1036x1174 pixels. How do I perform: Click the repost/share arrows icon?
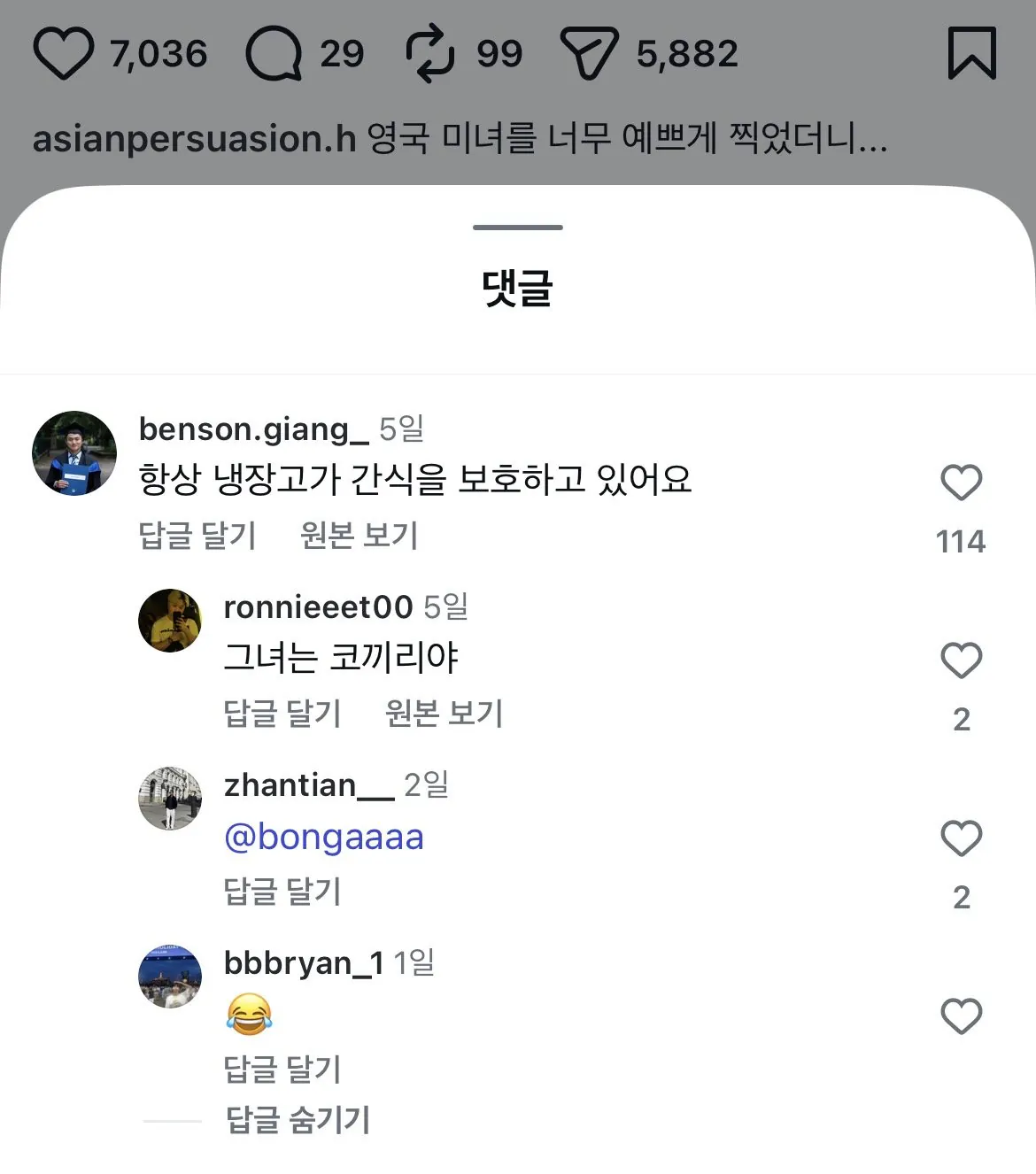pyautogui.click(x=431, y=53)
